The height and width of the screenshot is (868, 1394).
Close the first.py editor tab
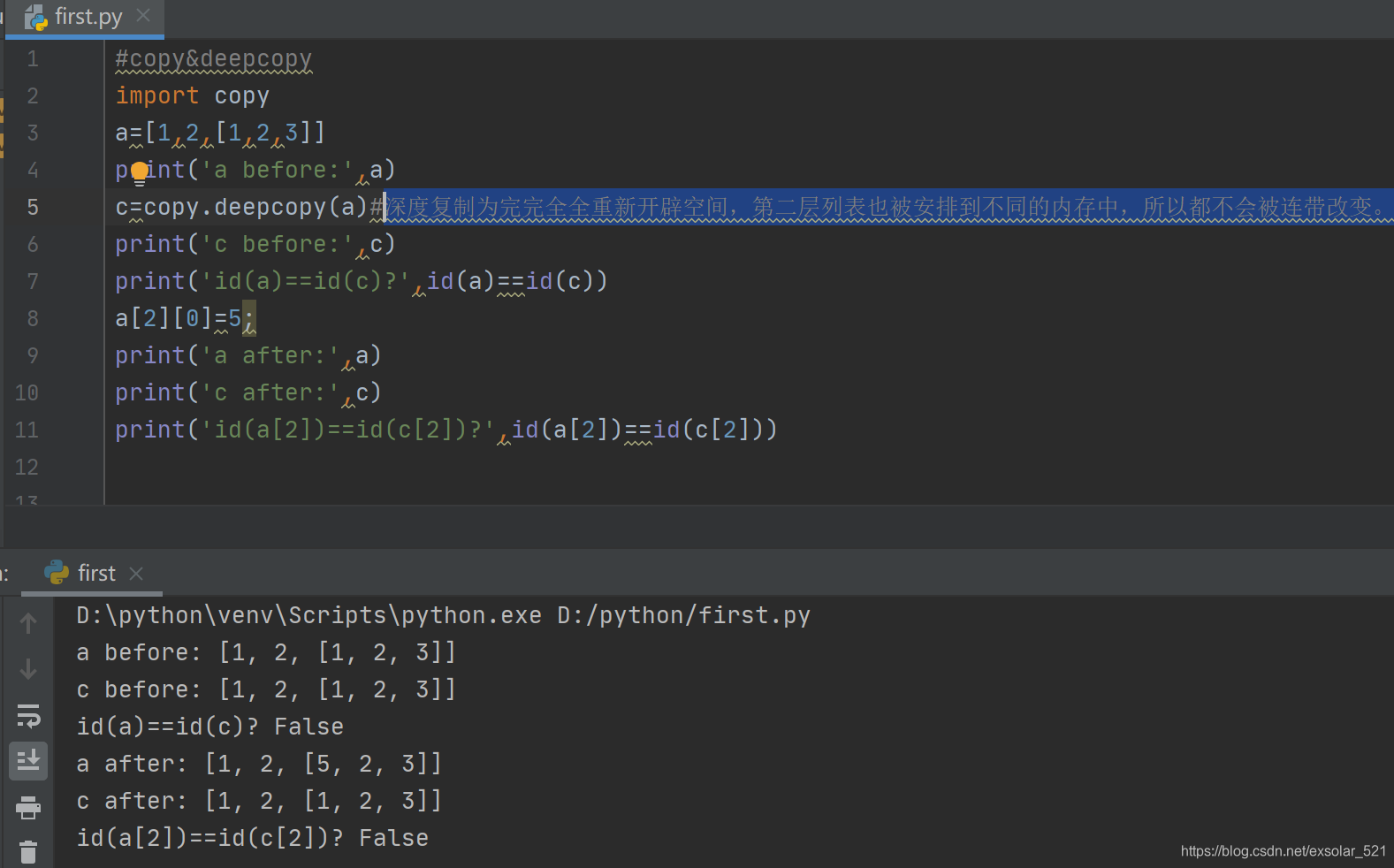(143, 16)
